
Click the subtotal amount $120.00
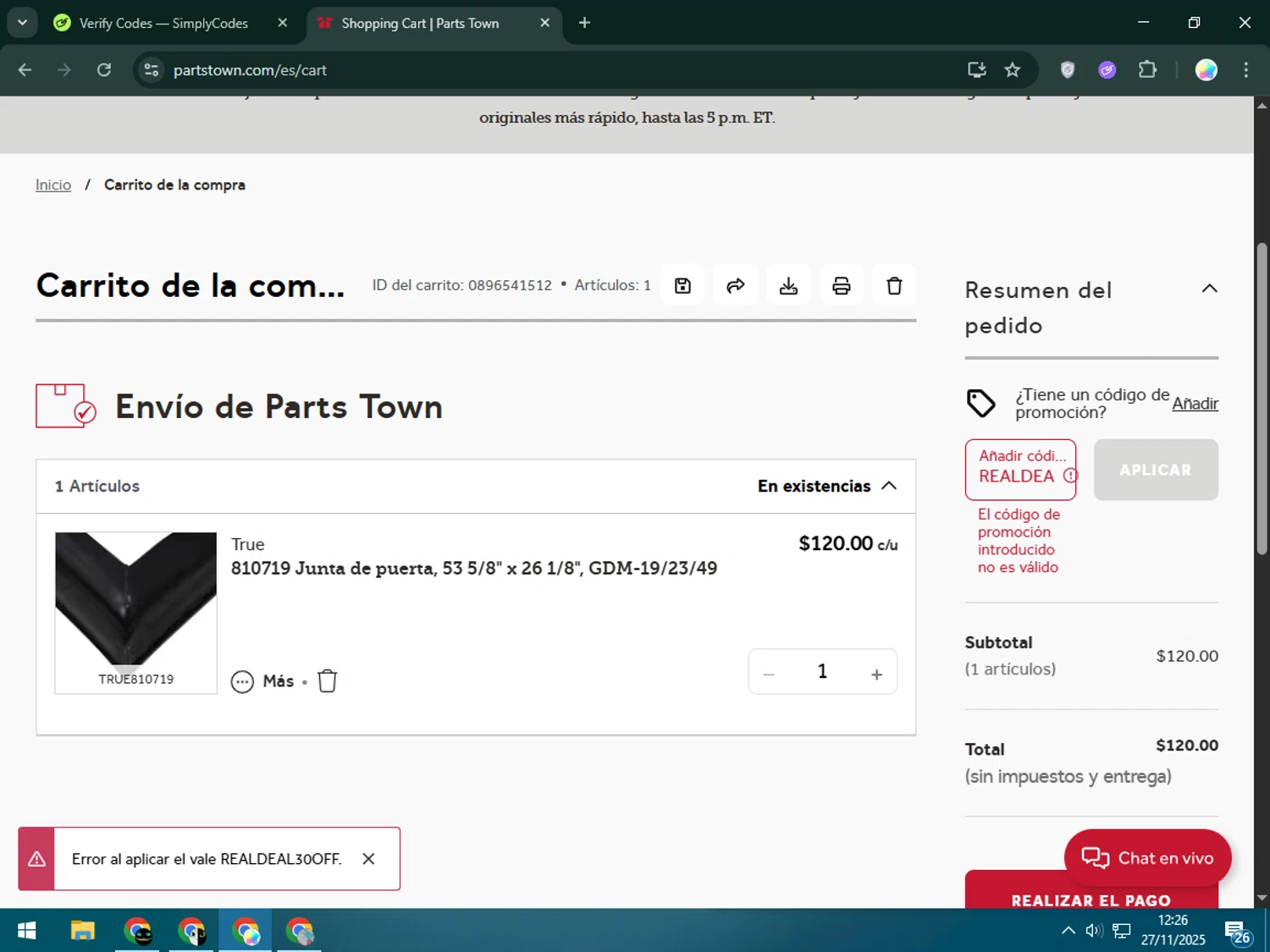pos(1187,656)
